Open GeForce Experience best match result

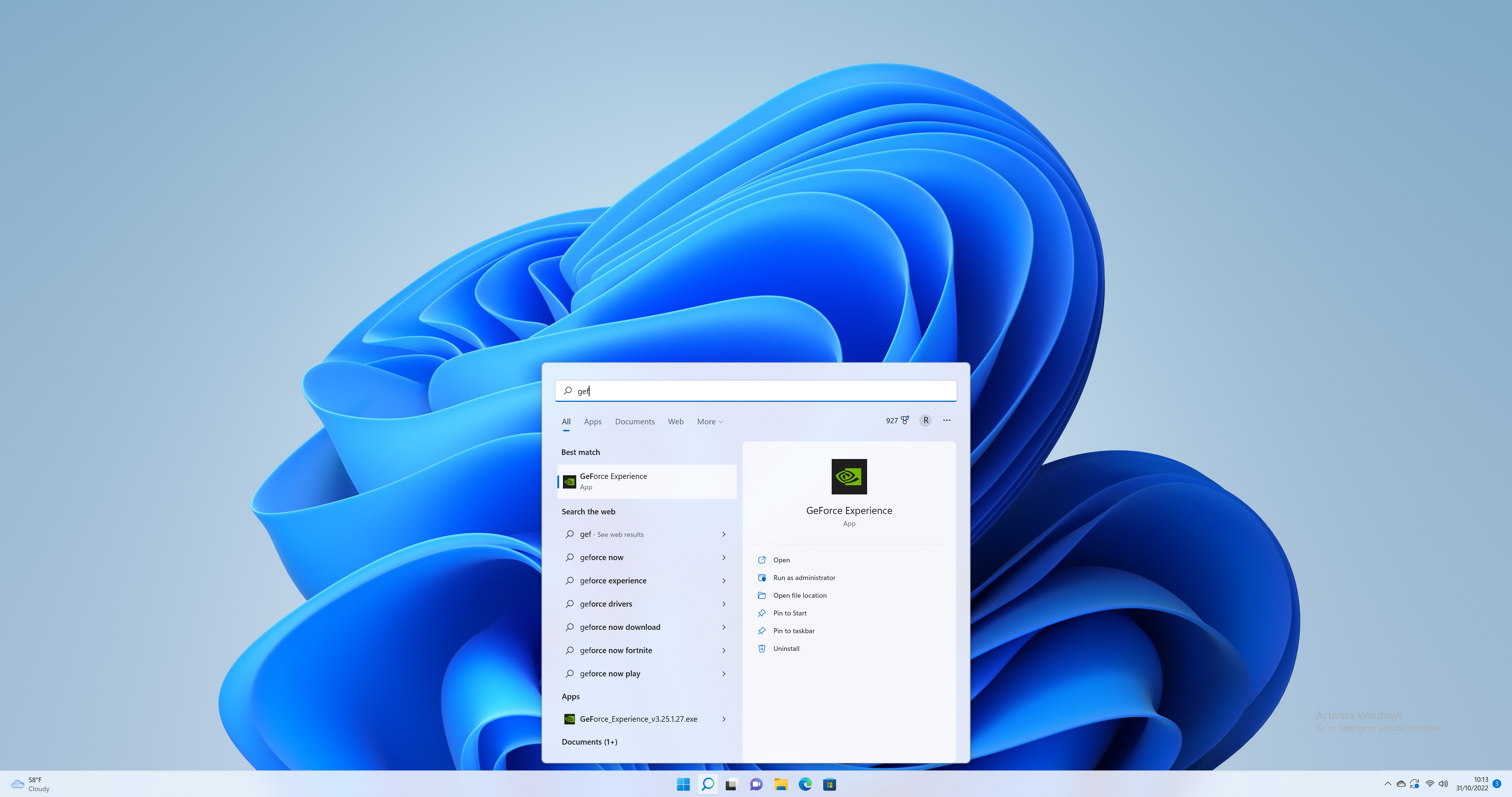tap(646, 481)
